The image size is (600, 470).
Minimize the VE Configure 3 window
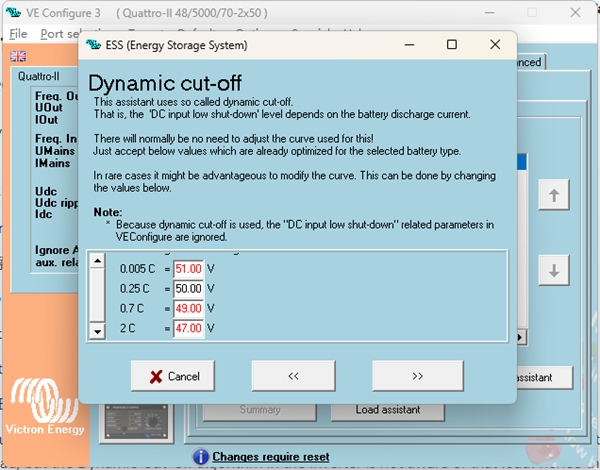[489, 12]
